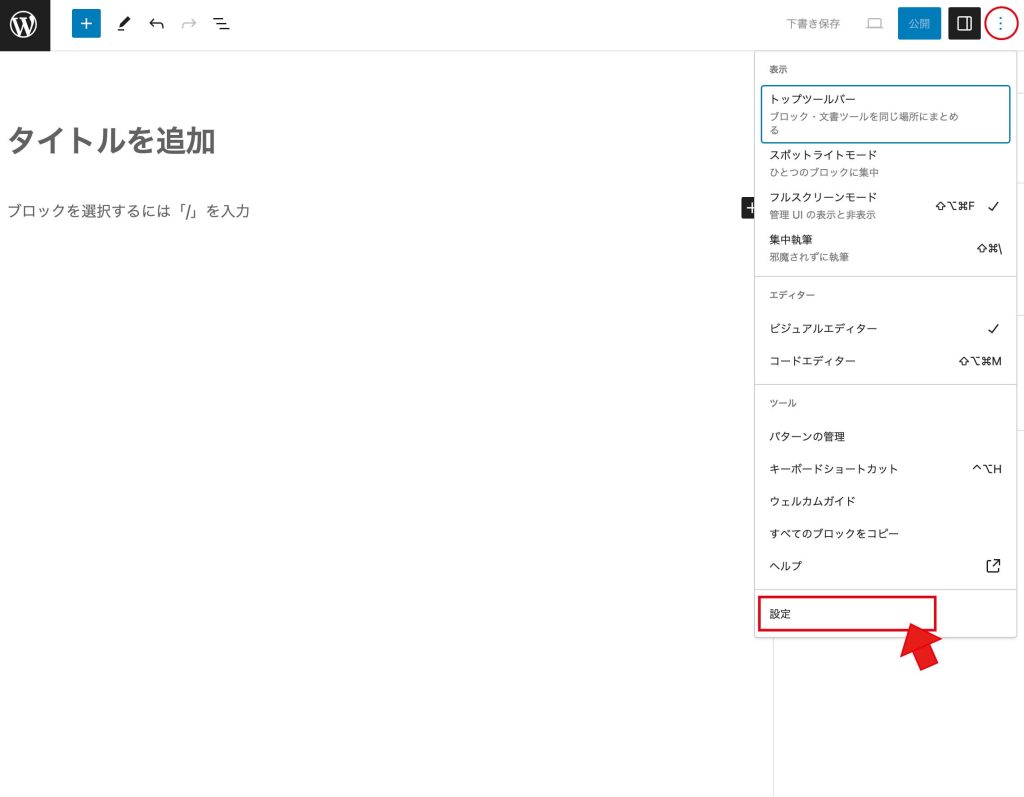The image size is (1024, 797).
Task: Redo the last undone change
Action: click(x=189, y=24)
